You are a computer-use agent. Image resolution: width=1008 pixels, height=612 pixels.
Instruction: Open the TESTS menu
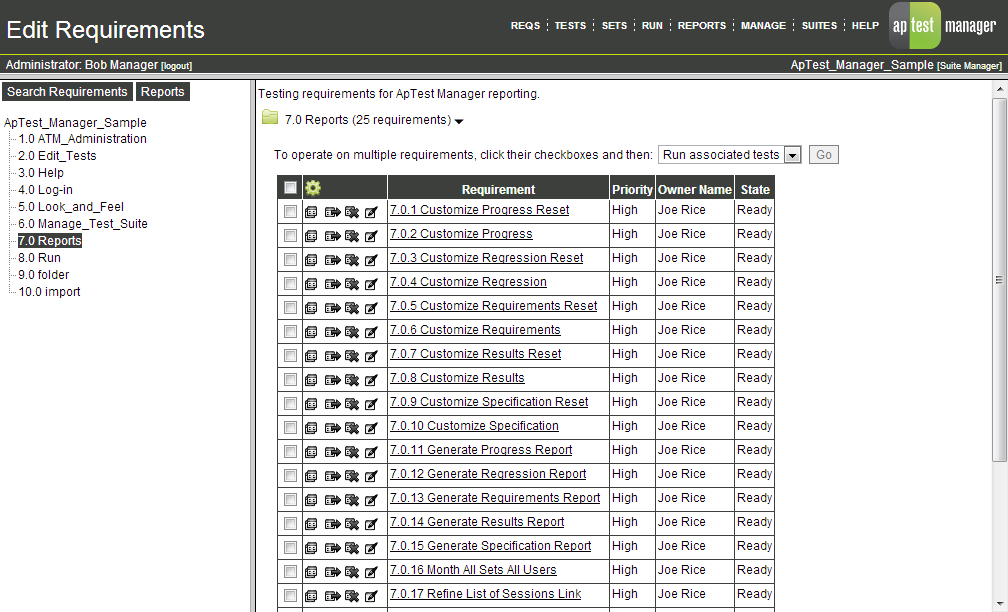[570, 26]
